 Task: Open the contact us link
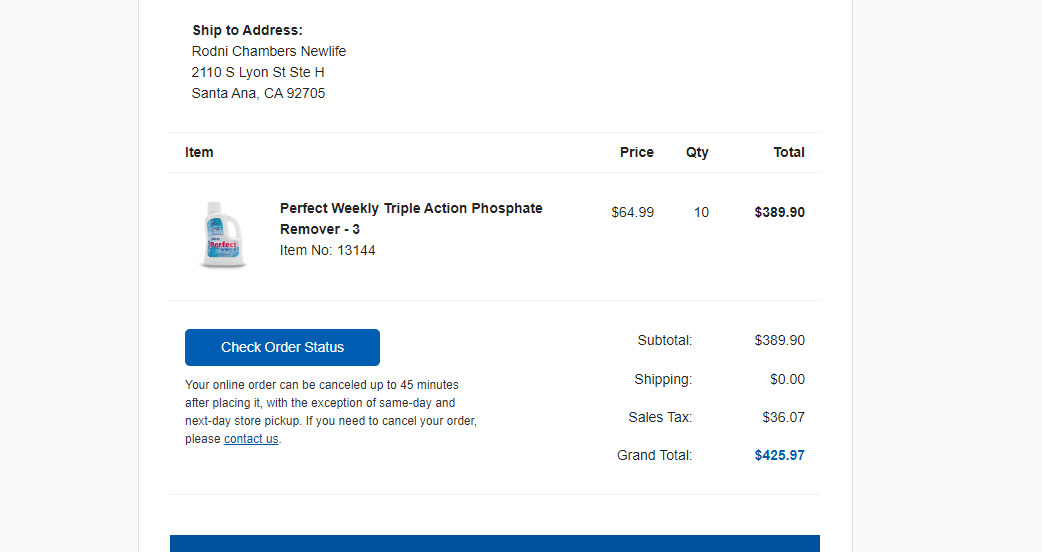(251, 438)
